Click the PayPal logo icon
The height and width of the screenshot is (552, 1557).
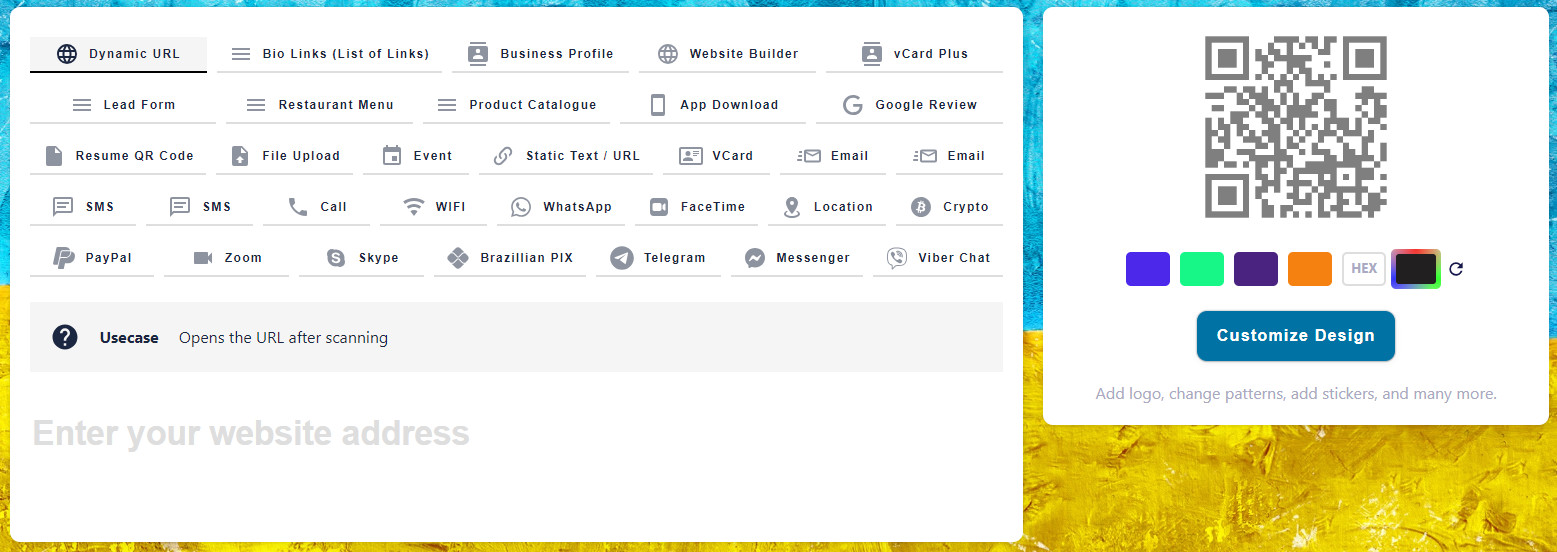pos(64,258)
